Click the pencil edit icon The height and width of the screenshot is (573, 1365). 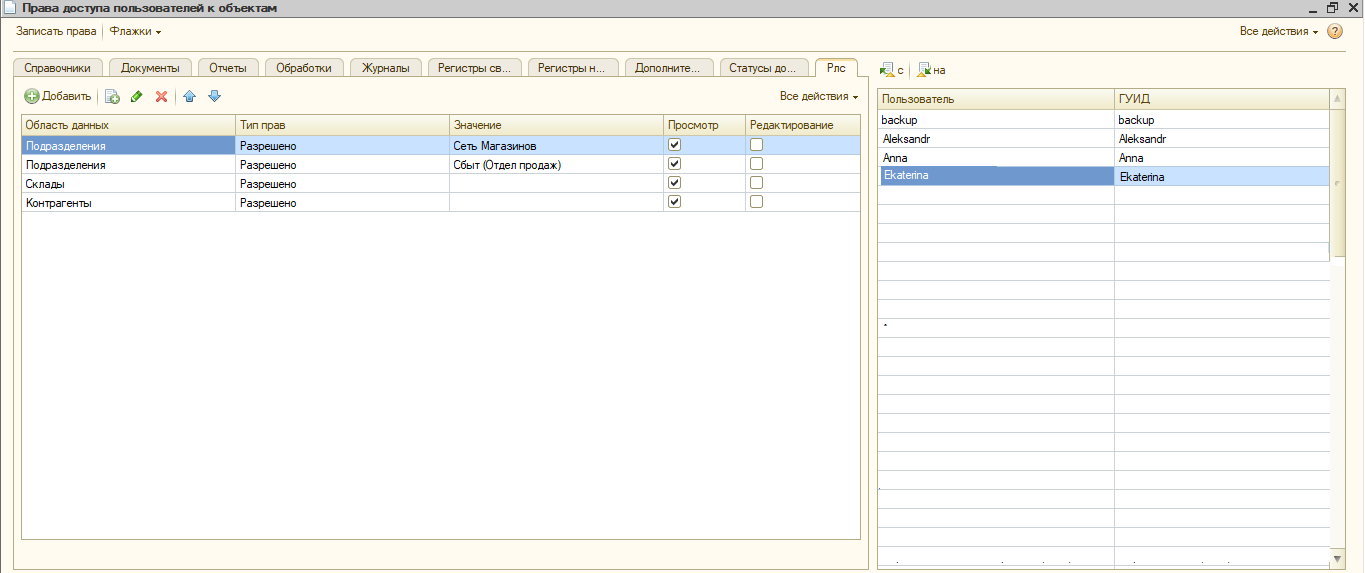click(x=137, y=97)
